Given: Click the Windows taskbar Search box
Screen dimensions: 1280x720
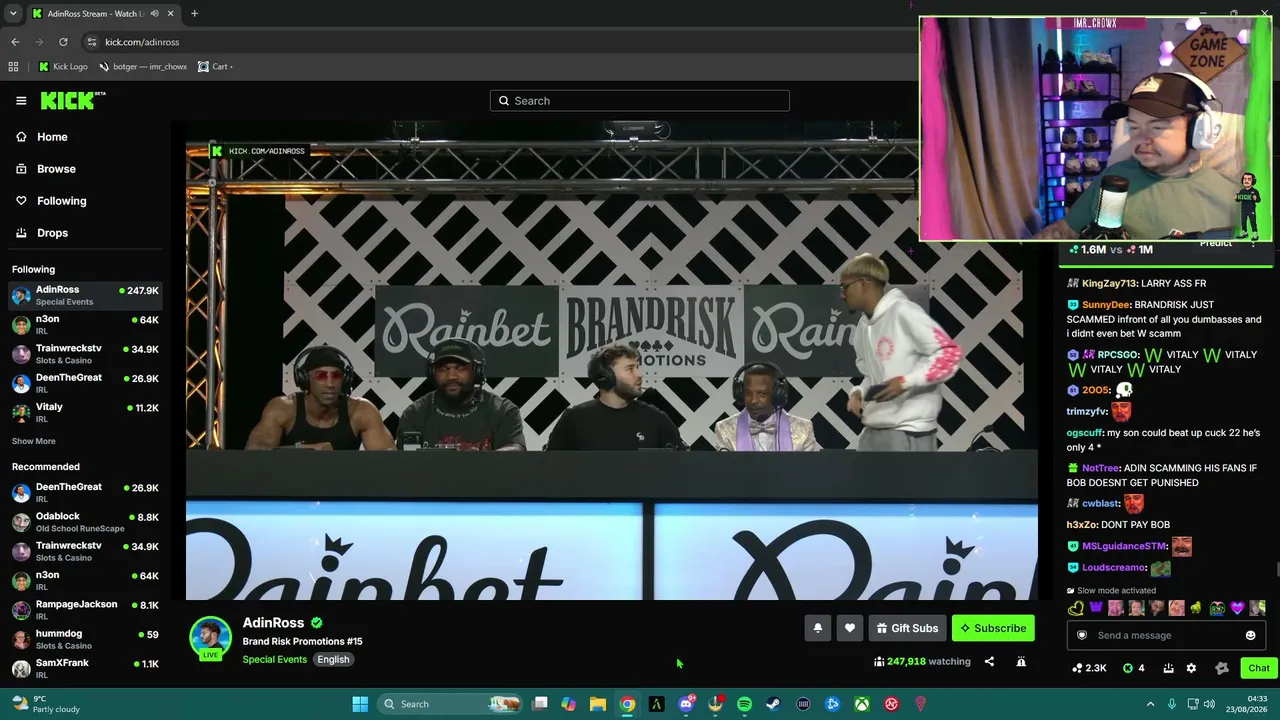Looking at the screenshot, I should tap(450, 704).
